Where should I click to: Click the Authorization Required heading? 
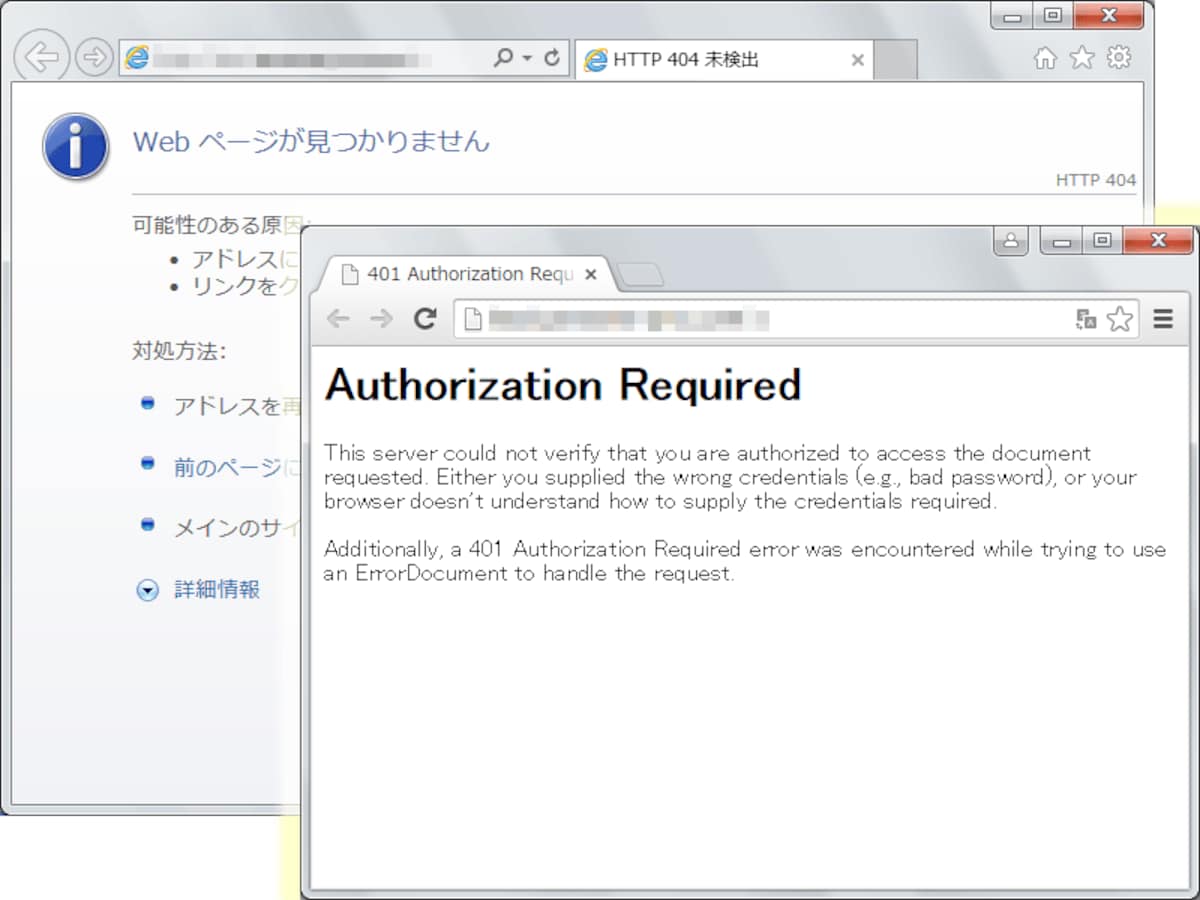(563, 385)
